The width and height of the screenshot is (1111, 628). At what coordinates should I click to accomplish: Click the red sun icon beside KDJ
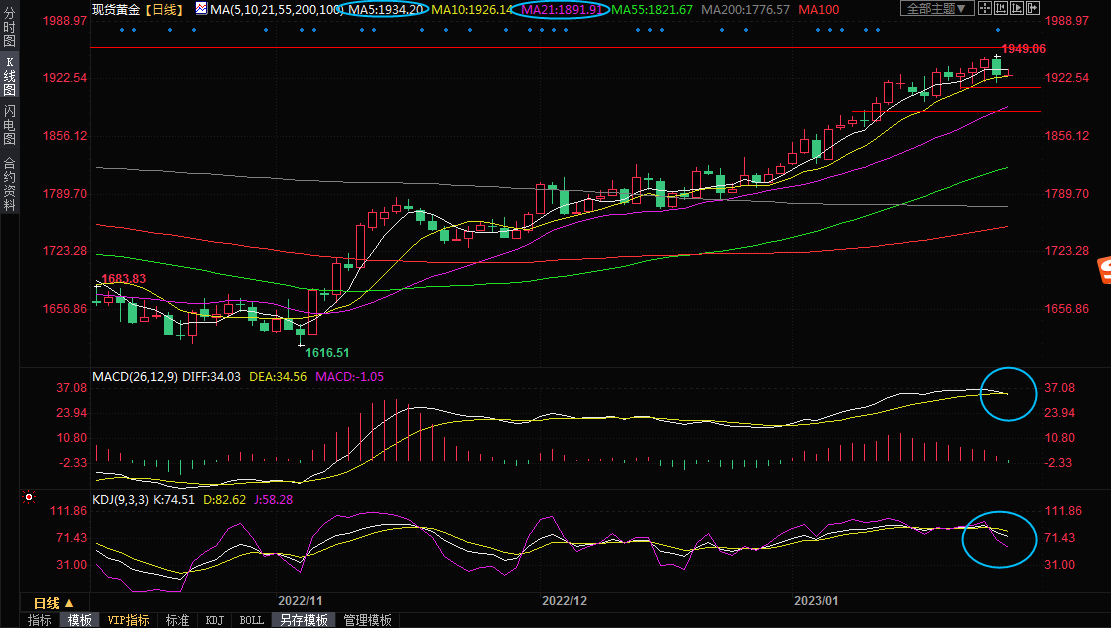tap(29, 497)
